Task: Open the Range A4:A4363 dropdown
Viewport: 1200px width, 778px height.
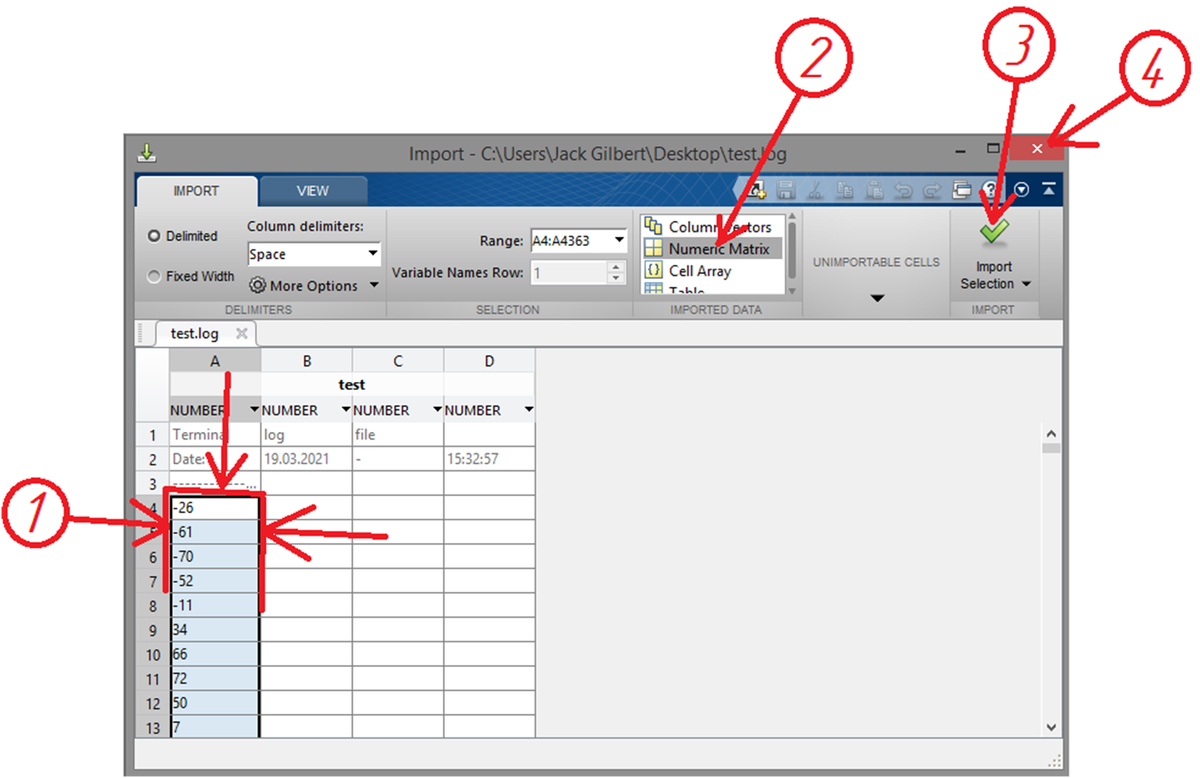Action: point(619,240)
